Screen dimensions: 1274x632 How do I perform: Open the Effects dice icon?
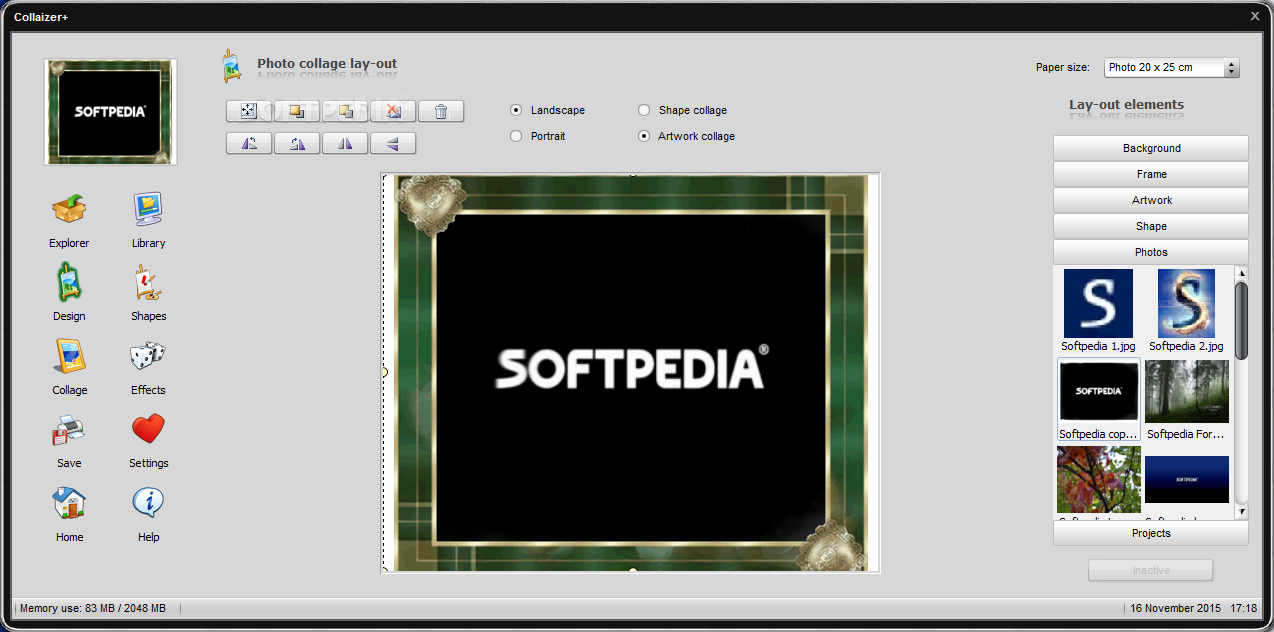tap(148, 358)
